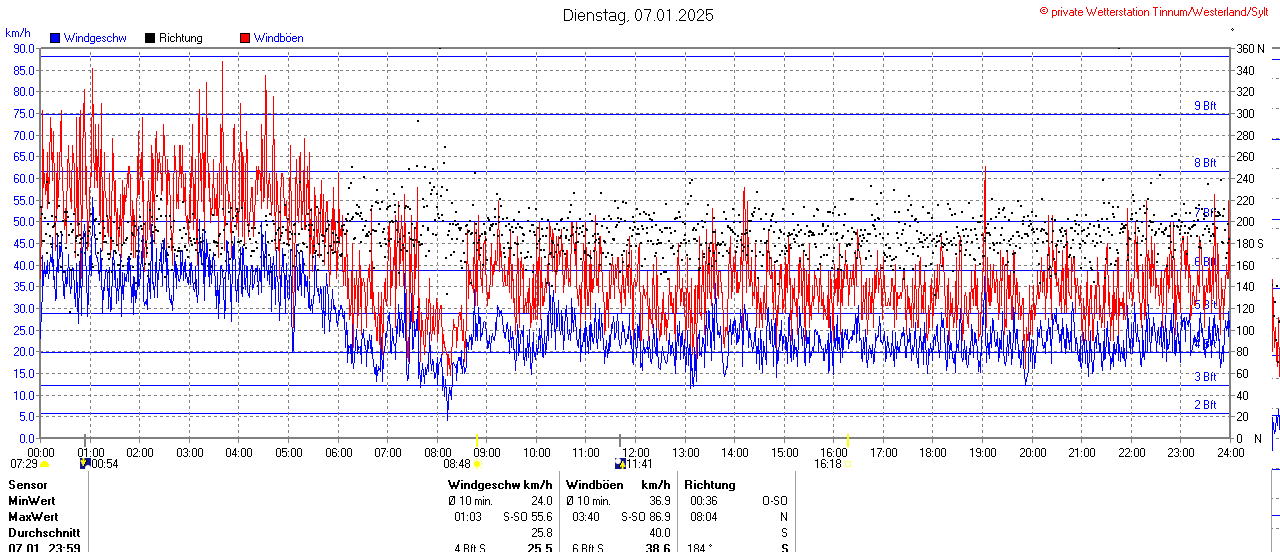Click the current gust value 38.6

pyautogui.click(x=658, y=548)
